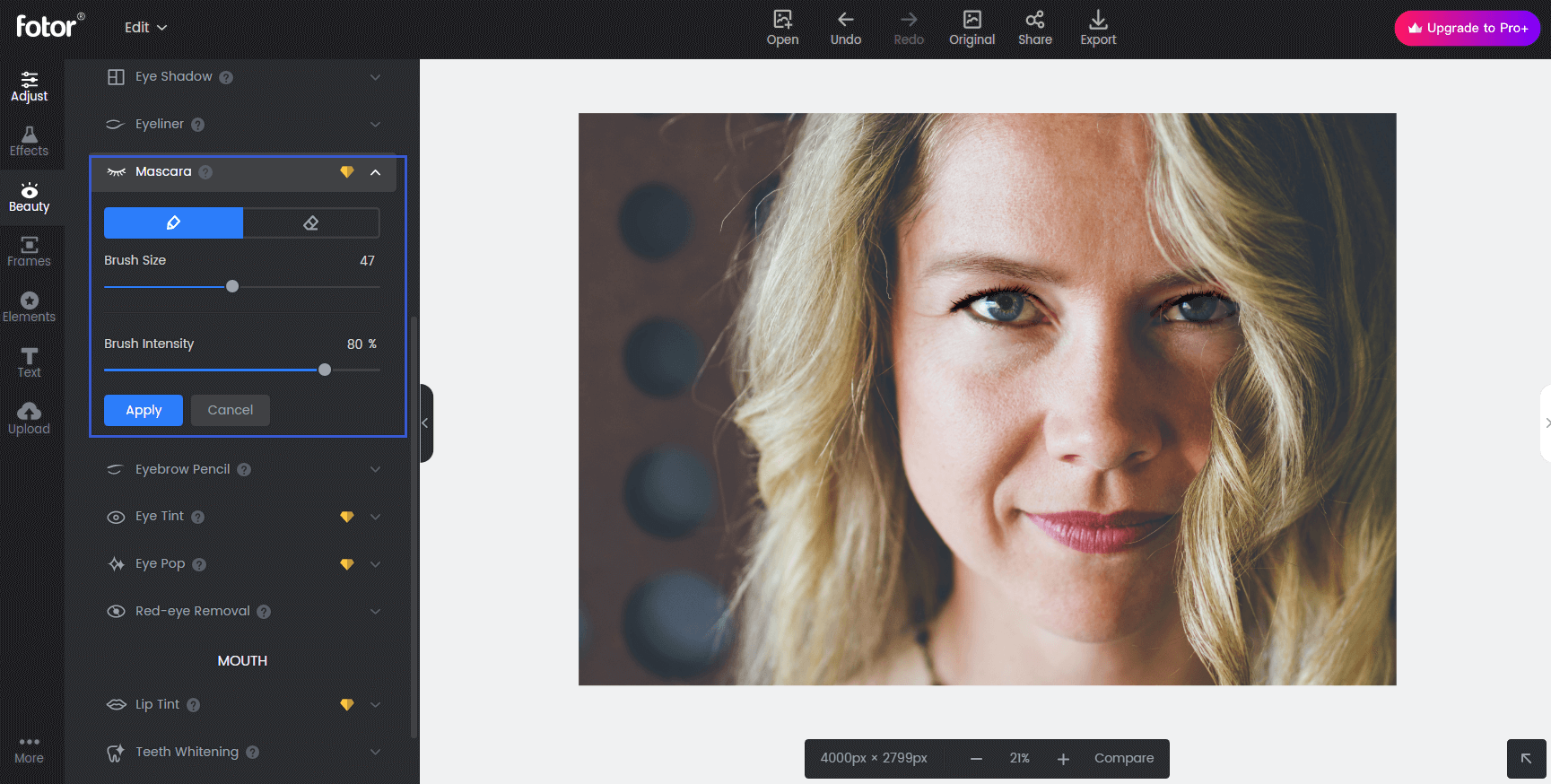
Task: Expand the Eye Pop section
Action: [x=375, y=564]
